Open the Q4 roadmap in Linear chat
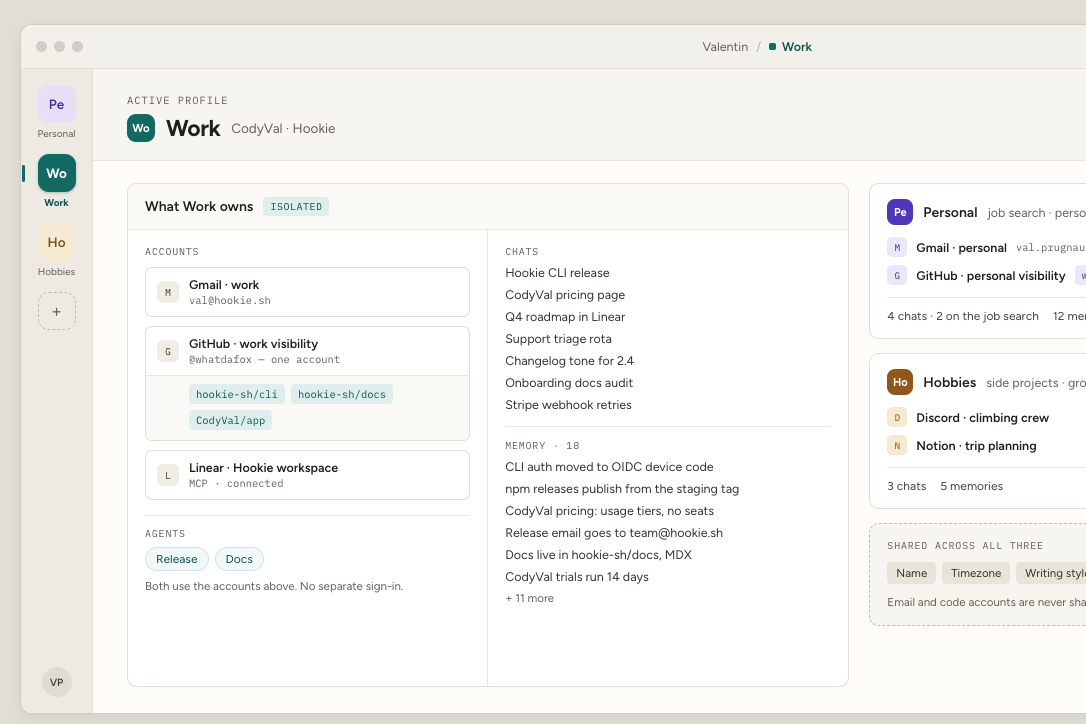Image resolution: width=1086 pixels, height=724 pixels. (x=565, y=317)
